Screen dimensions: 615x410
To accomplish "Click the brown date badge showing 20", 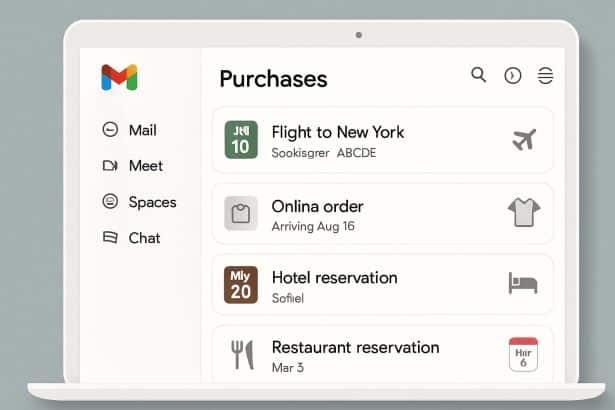I will (241, 284).
